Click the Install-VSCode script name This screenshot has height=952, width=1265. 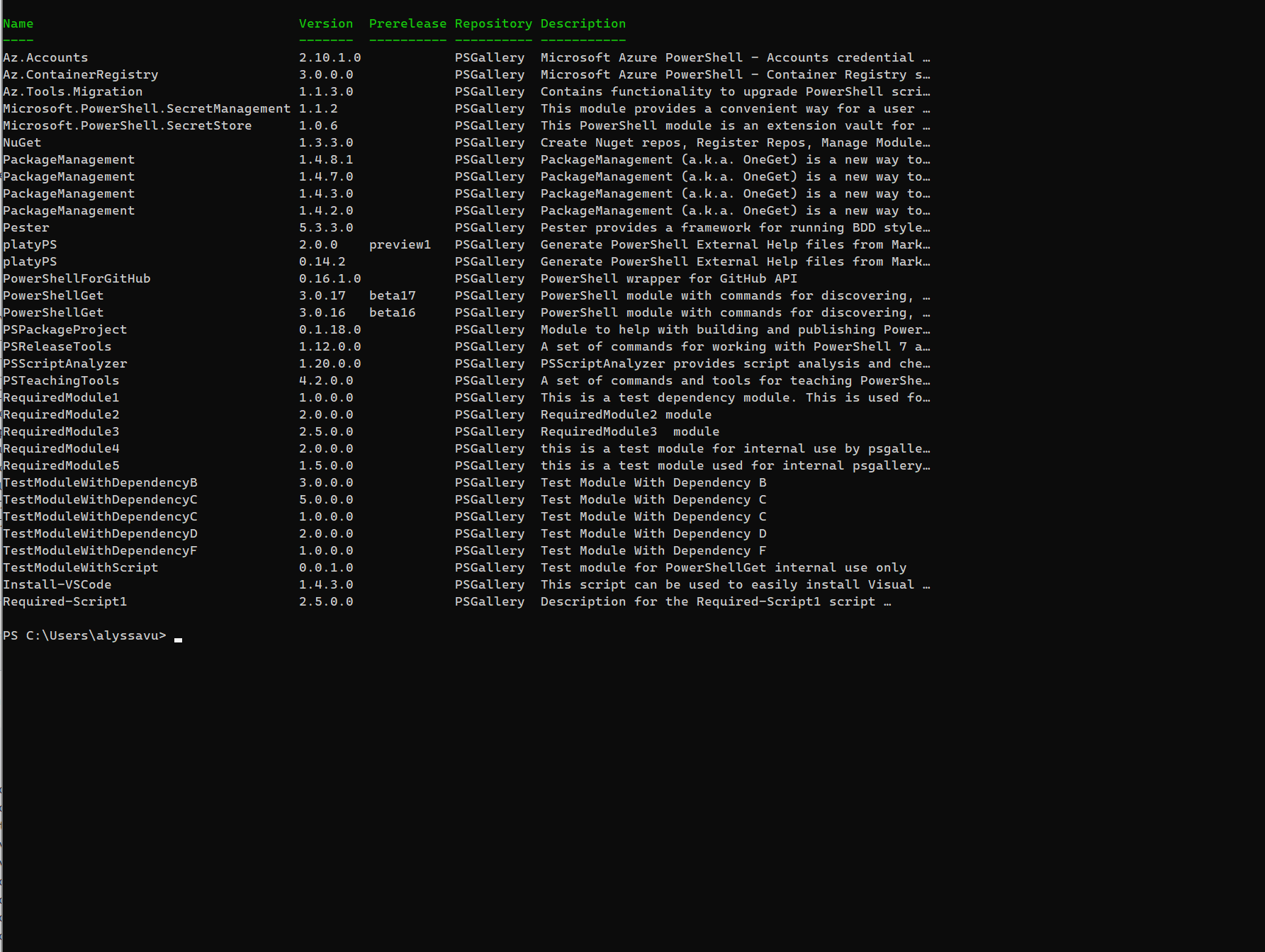[x=57, y=584]
